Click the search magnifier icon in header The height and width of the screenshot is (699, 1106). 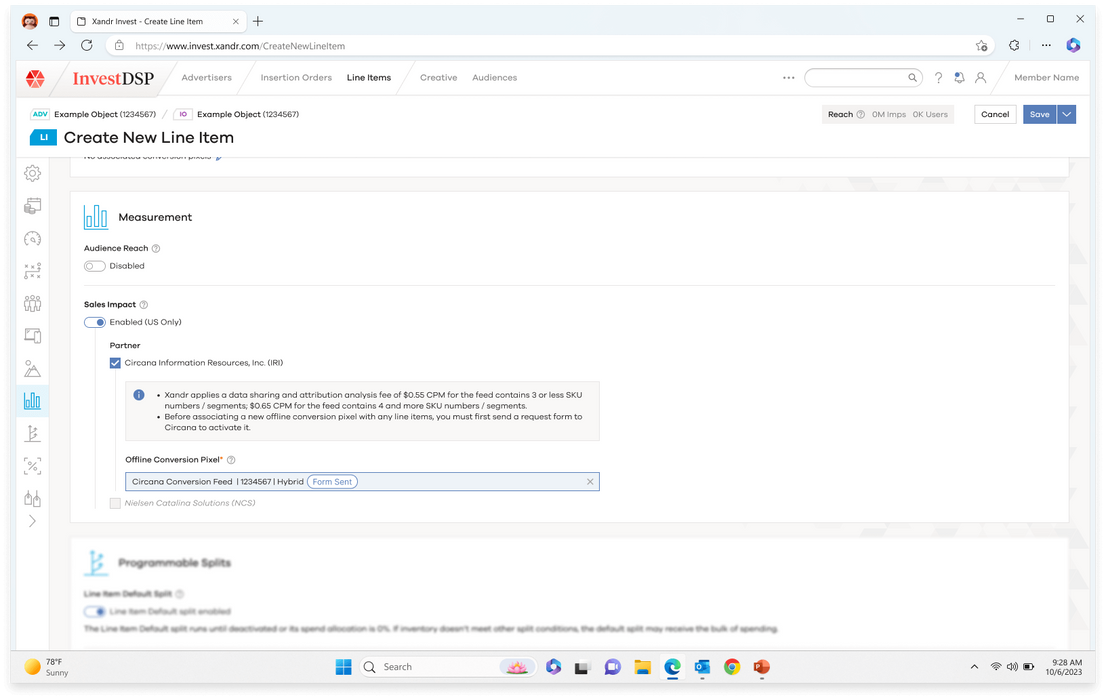912,78
